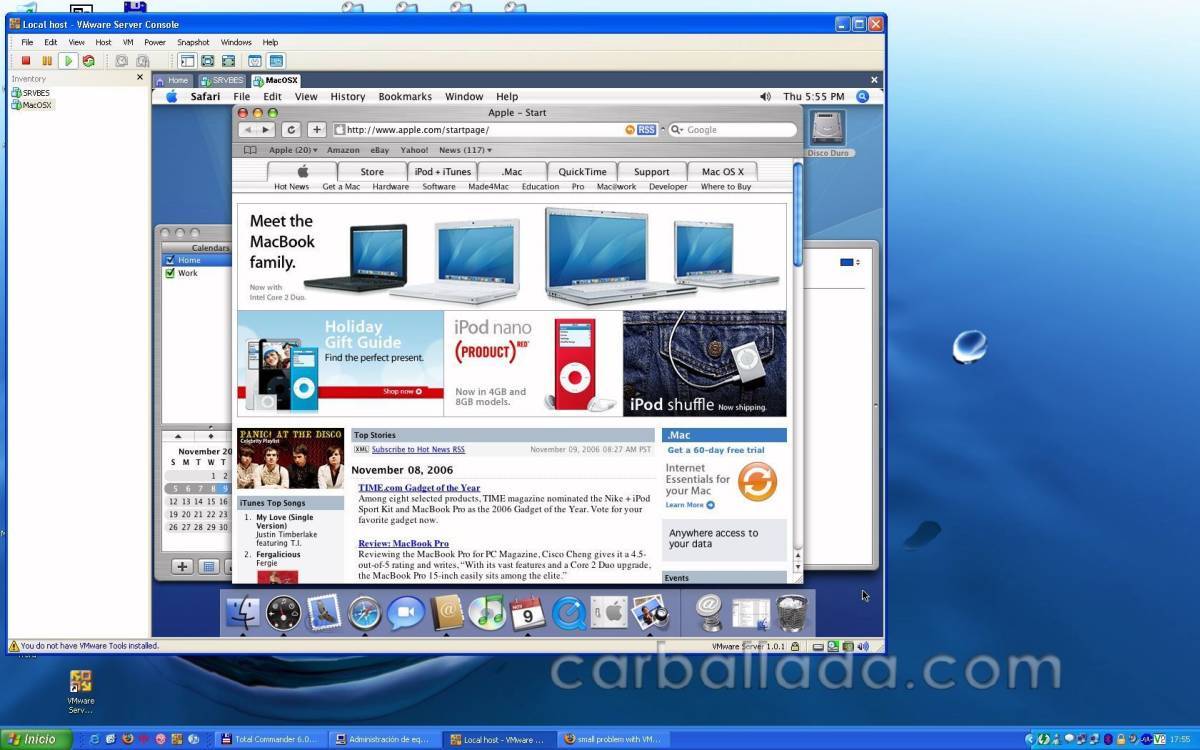This screenshot has width=1200, height=750.
Task: Toggle the Home calendar checkbox in iCal
Action: click(170, 260)
